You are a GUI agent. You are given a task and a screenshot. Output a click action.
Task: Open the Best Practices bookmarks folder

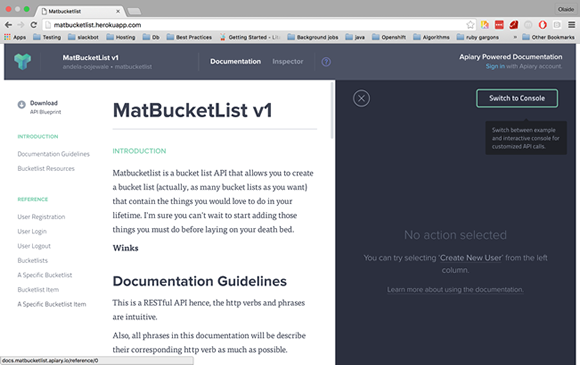pyautogui.click(x=189, y=37)
